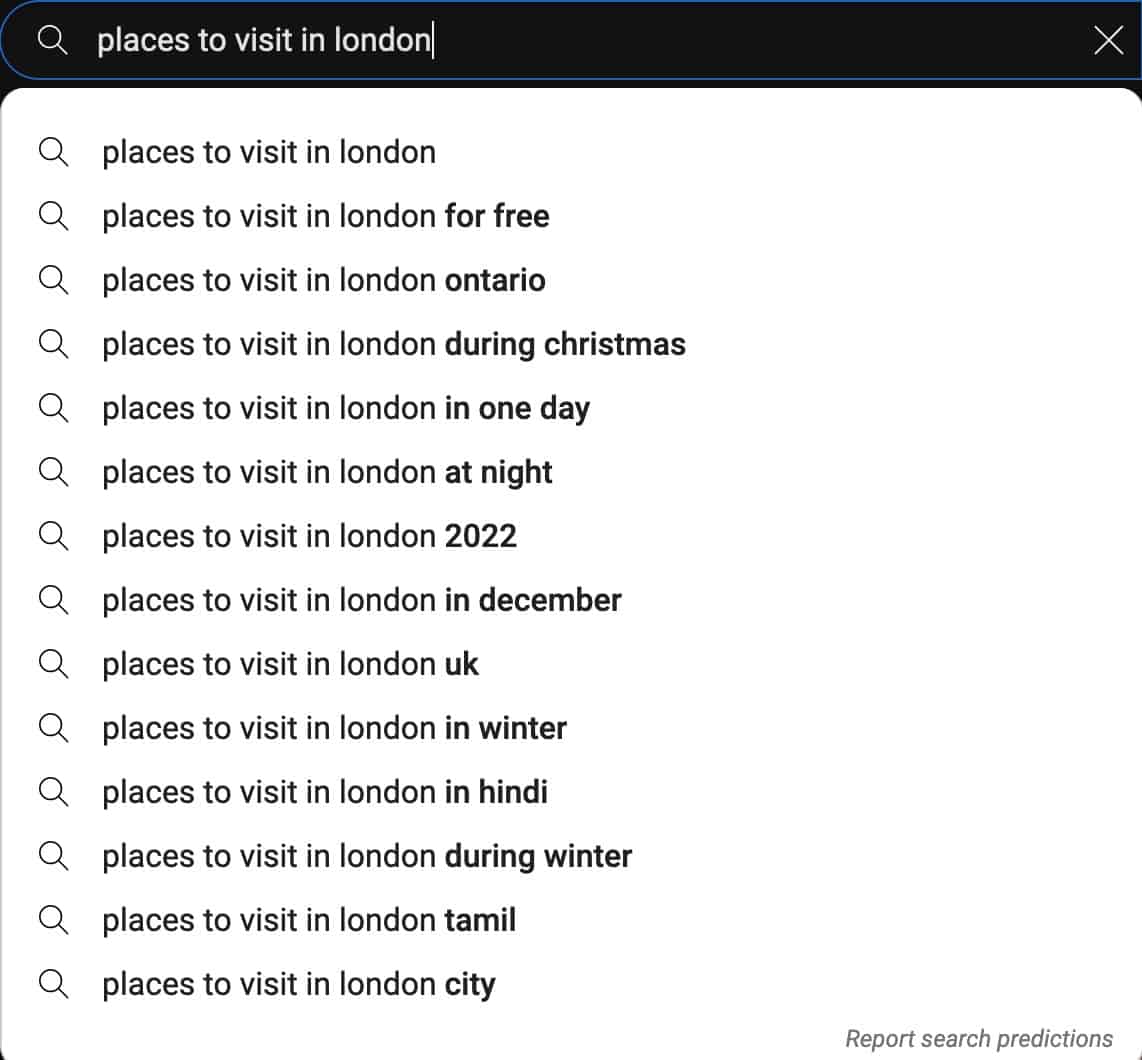Click magnifier icon beside 'during christmas' suggestion

tap(53, 345)
